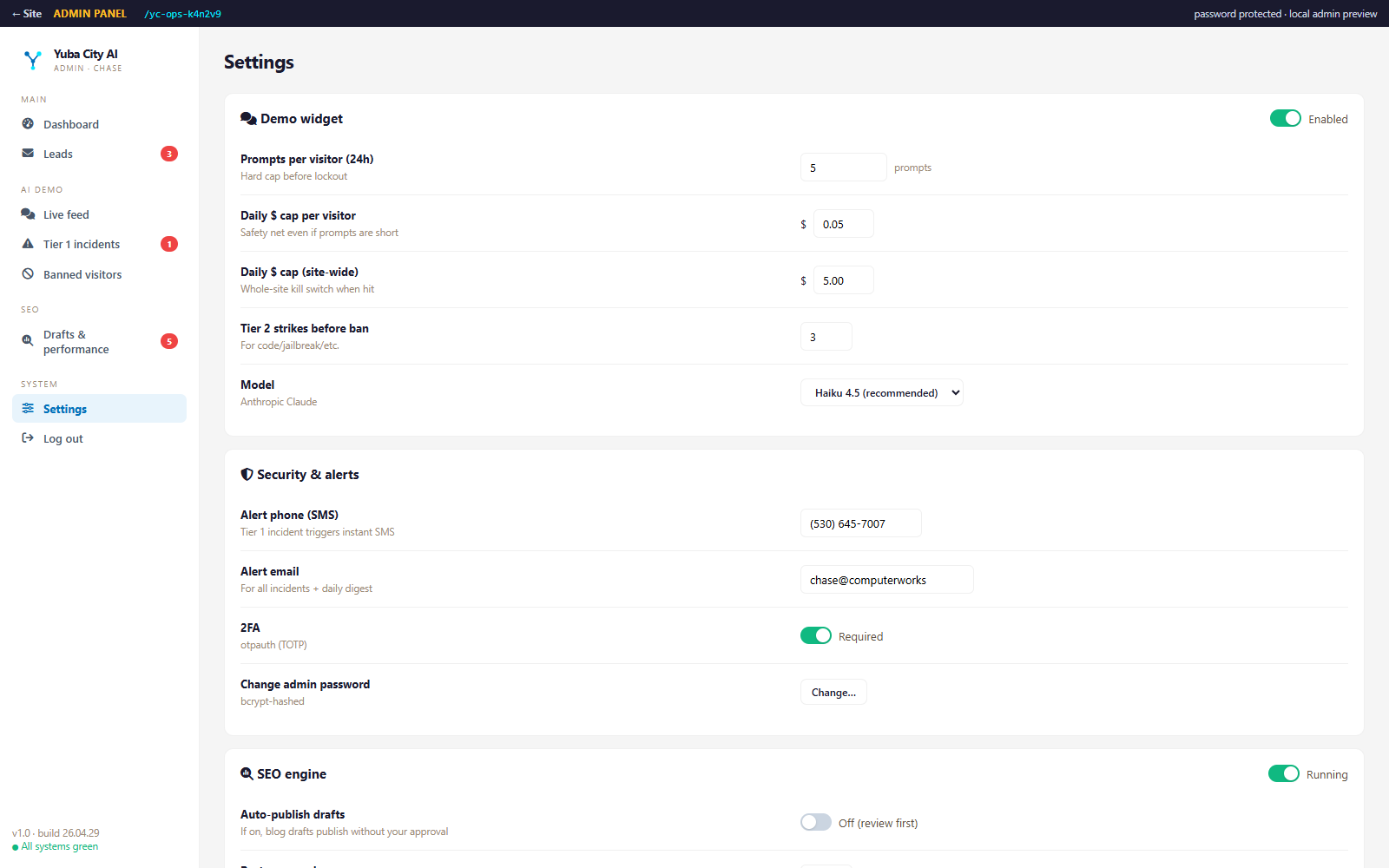Click the Dashboard gauge icon
1389x868 pixels.
pos(28,124)
